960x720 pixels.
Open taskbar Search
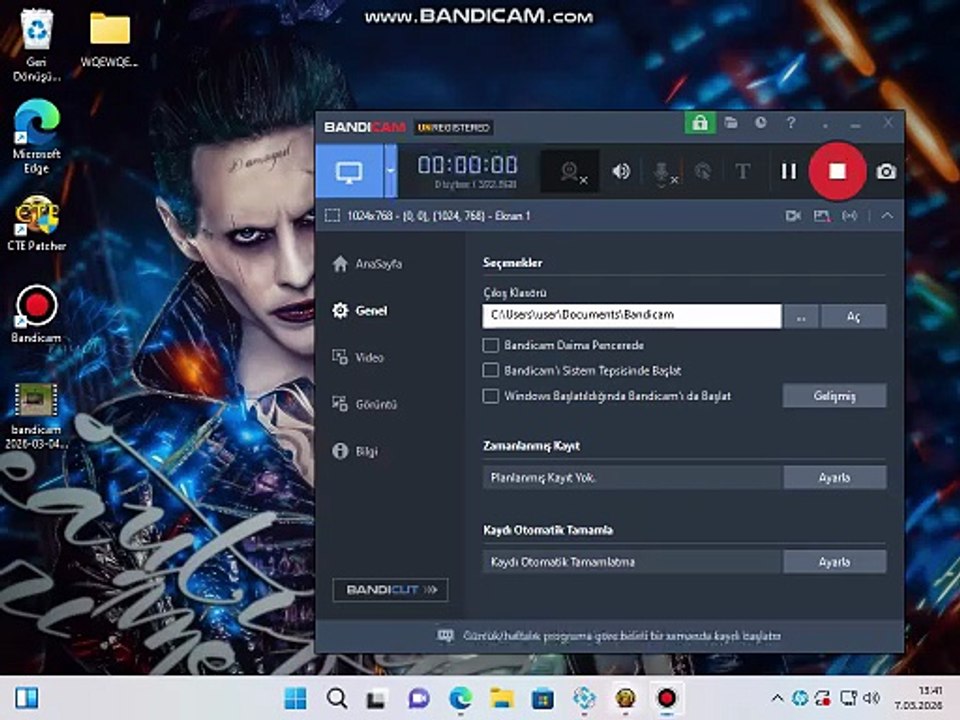coord(337,698)
